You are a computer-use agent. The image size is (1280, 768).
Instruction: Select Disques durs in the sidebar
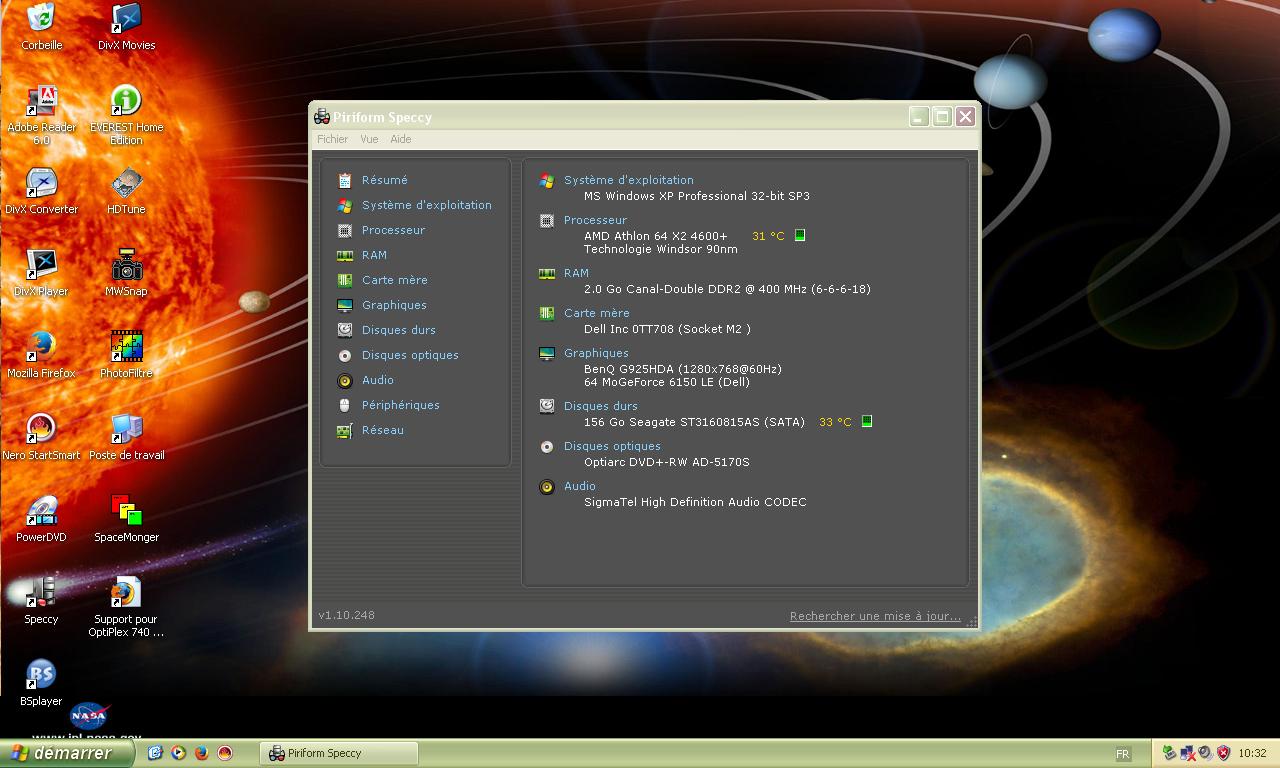[398, 331]
